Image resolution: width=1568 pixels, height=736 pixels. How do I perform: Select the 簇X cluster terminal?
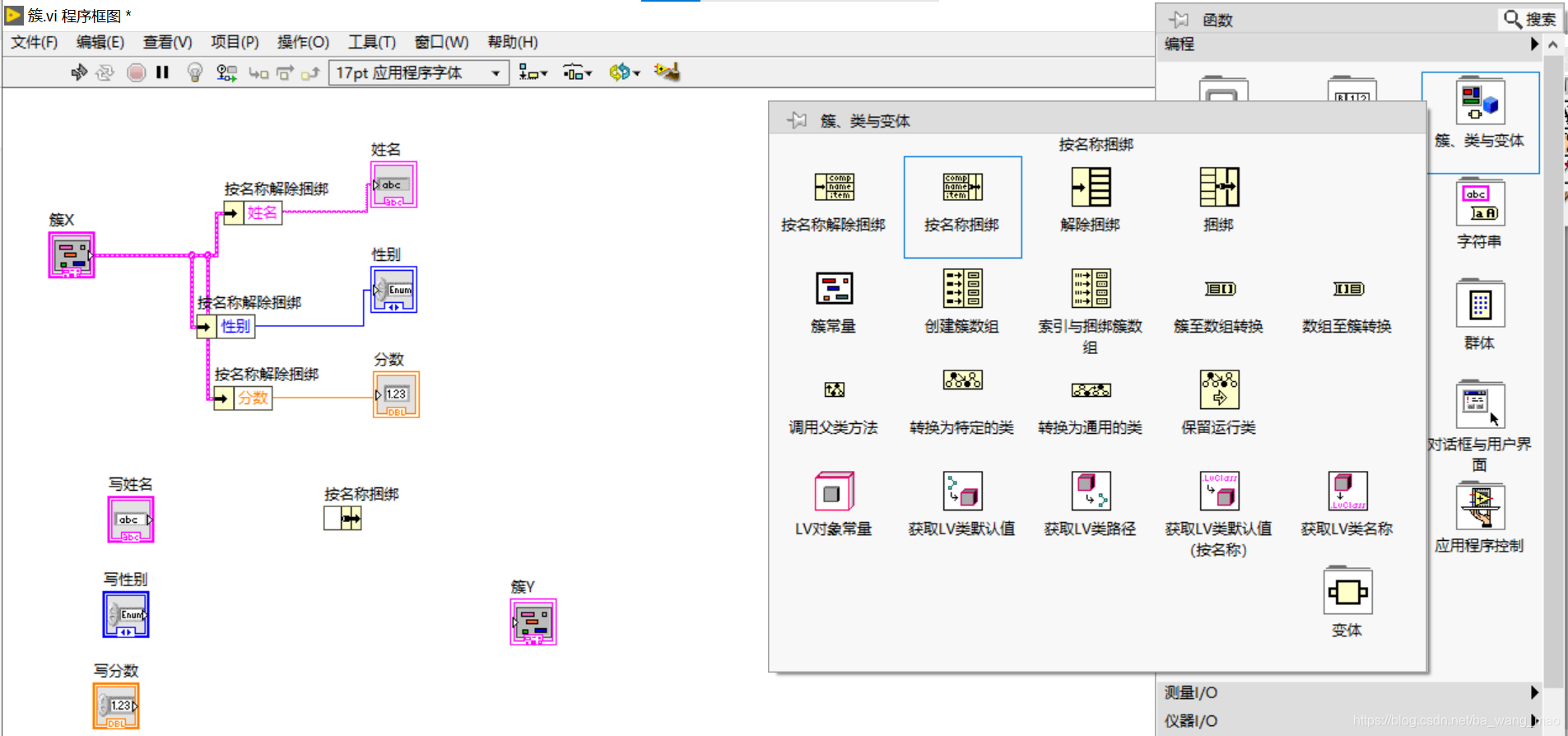pos(72,254)
